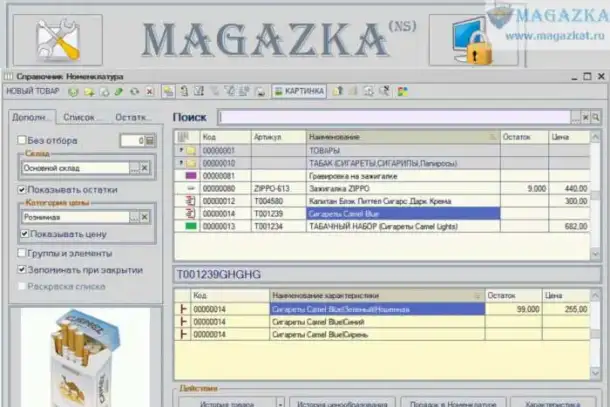Select the Гравировка на зажигалке row
The width and height of the screenshot is (610, 407).
click(x=382, y=176)
